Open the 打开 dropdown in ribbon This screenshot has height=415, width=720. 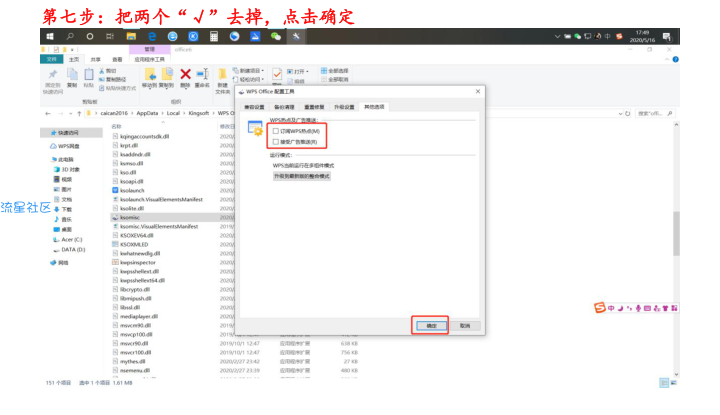click(298, 72)
